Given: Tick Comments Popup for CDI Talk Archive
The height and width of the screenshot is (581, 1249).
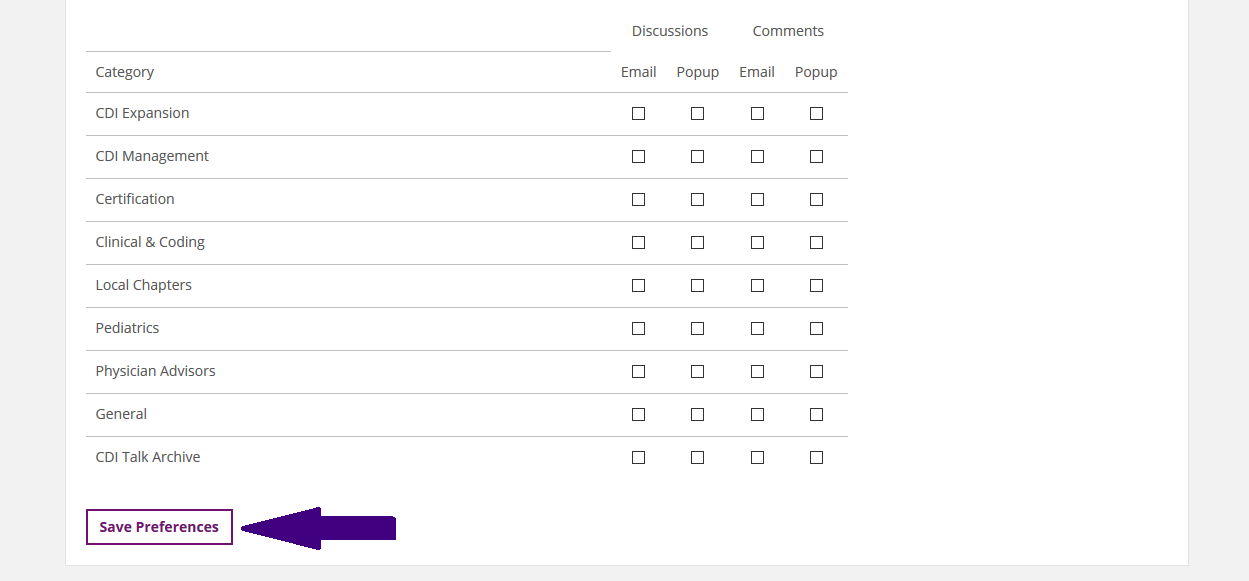Looking at the screenshot, I should 816,458.
